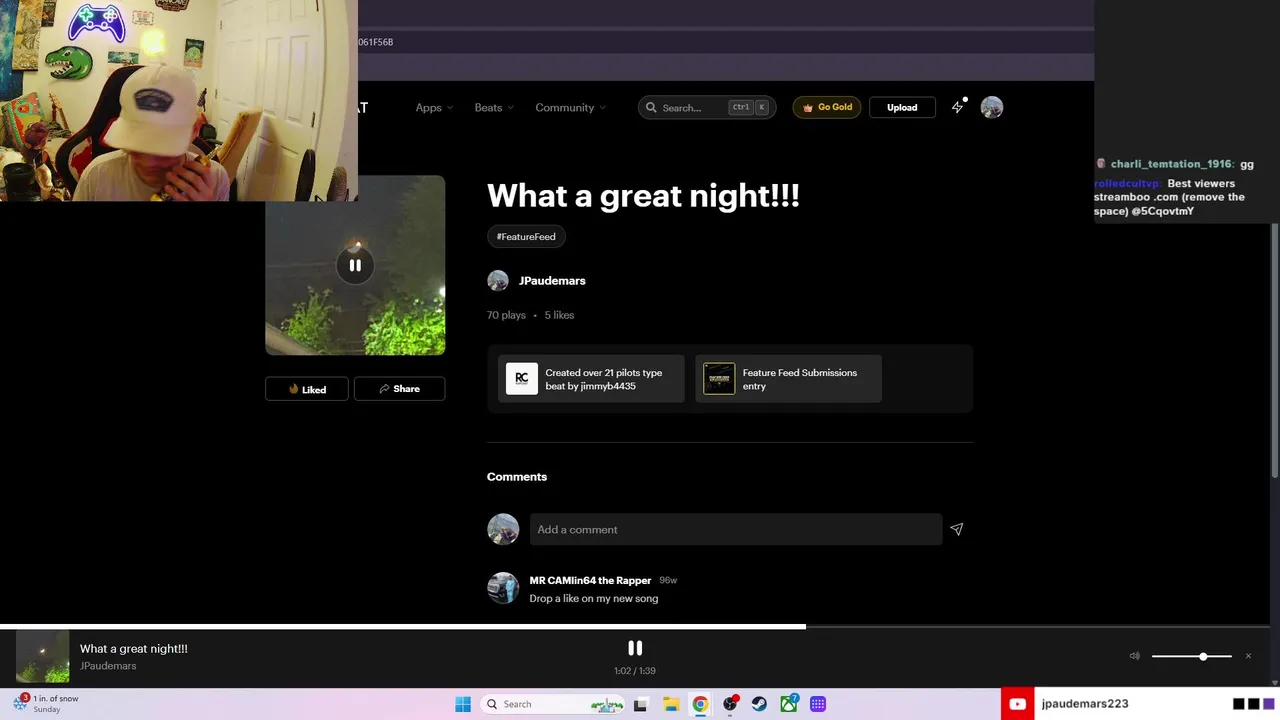The image size is (1280, 720).
Task: Click the YouTube icon in stream overlay
Action: pyautogui.click(x=1017, y=704)
